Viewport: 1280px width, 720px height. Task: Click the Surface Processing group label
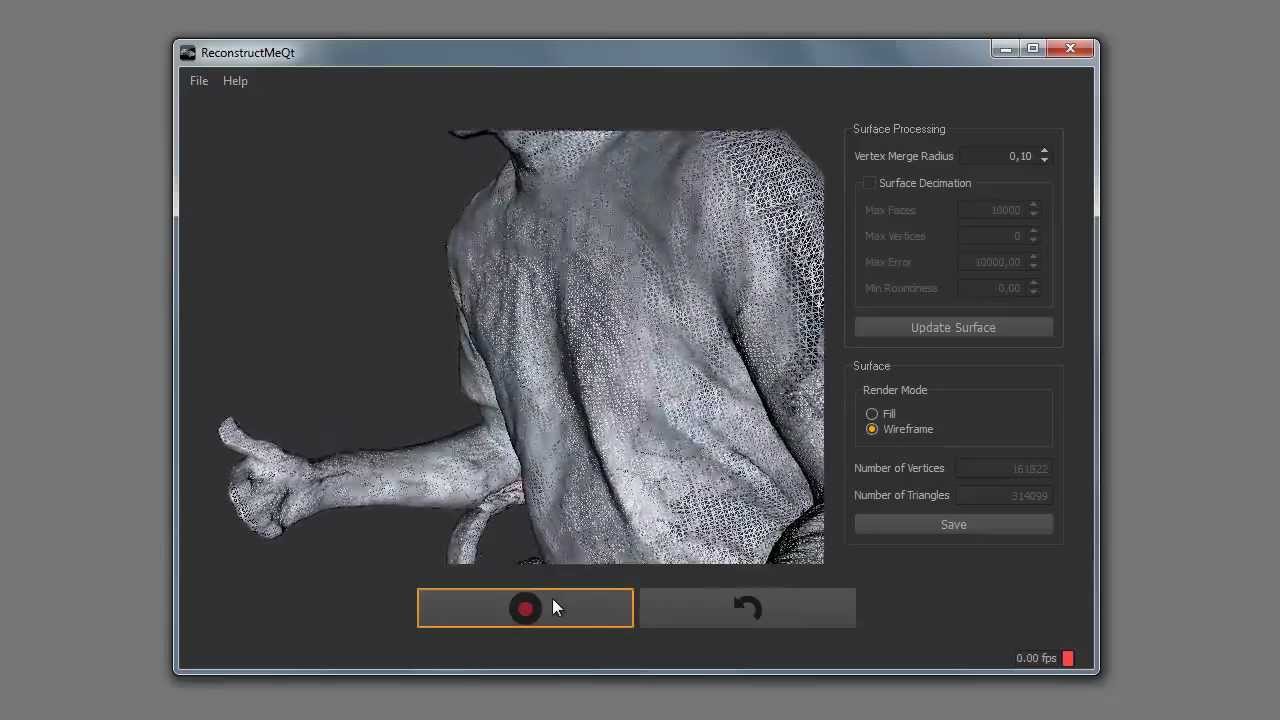899,129
